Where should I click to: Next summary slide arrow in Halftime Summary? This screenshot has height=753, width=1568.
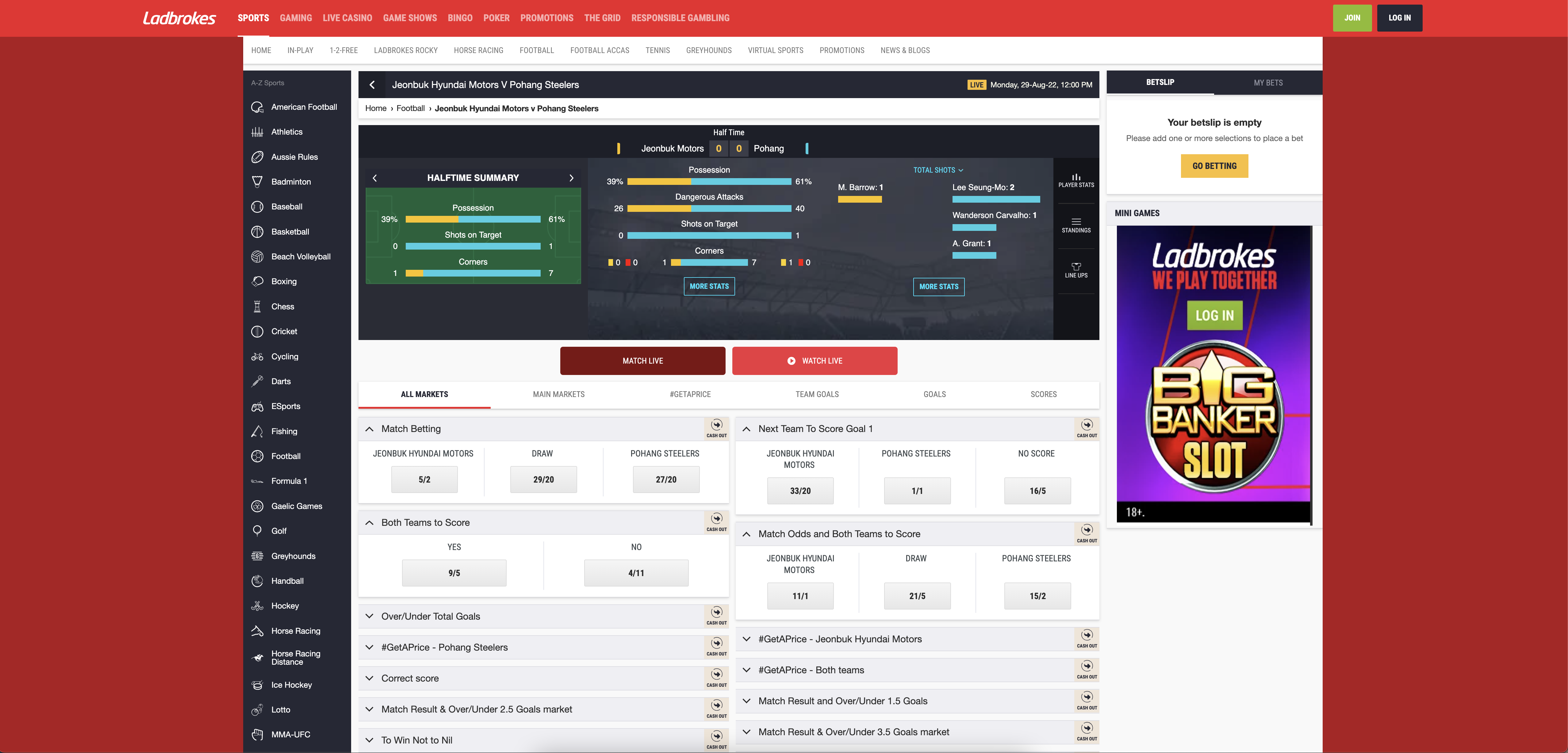click(x=571, y=178)
